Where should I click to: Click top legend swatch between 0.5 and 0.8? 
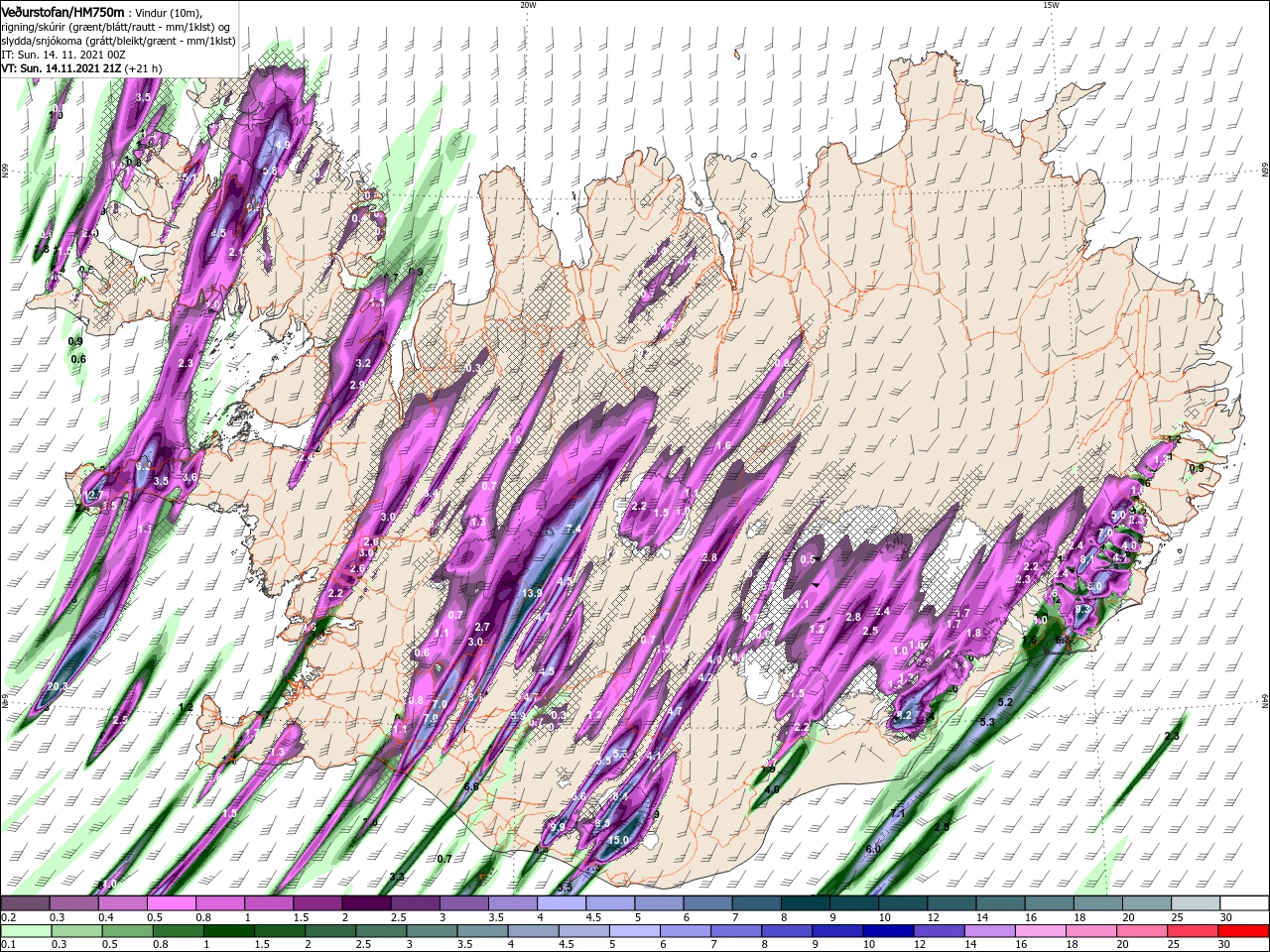click(x=171, y=903)
